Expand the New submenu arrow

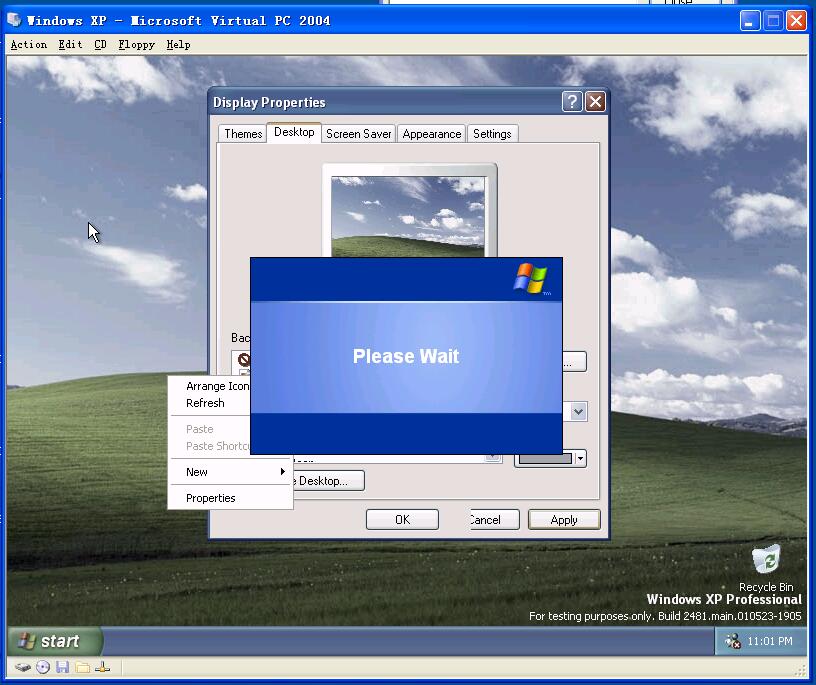tap(283, 472)
